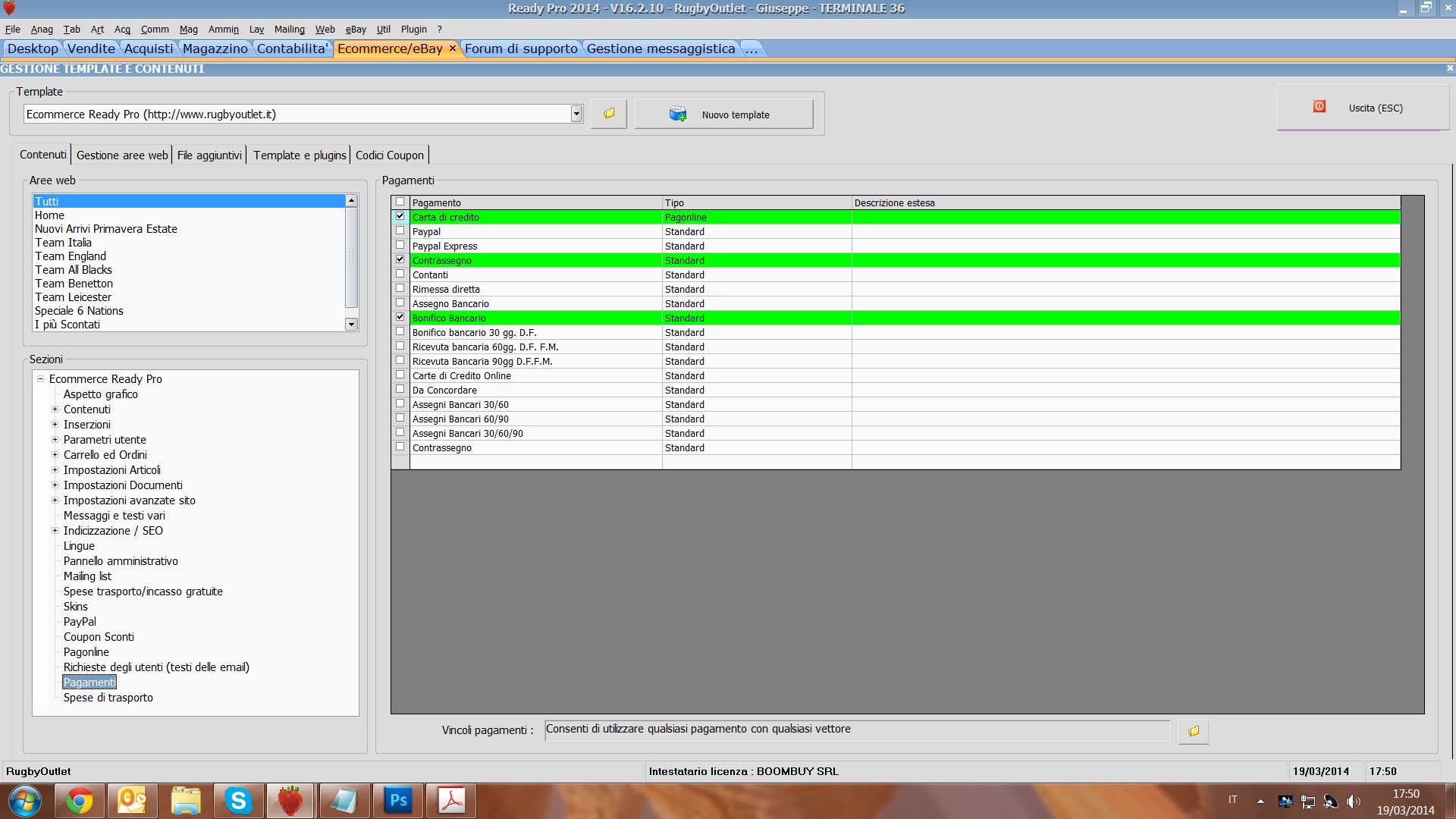Viewport: 1456px width, 819px height.
Task: Open the Template dropdown arrow
Action: click(x=576, y=114)
